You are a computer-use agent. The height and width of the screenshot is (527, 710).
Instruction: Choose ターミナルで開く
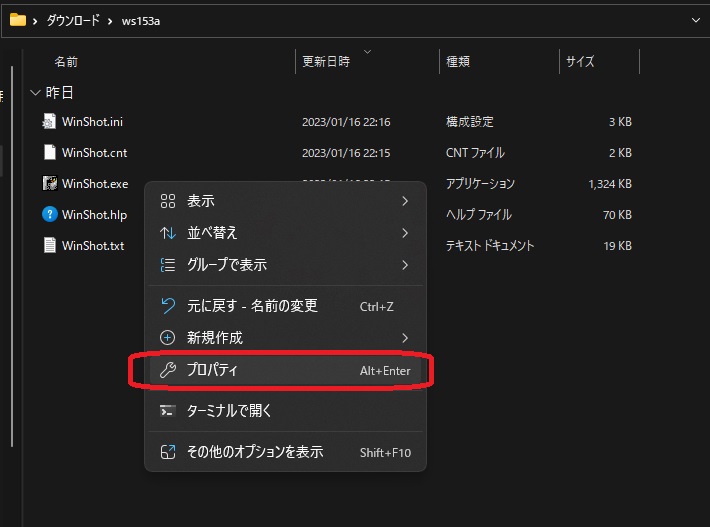click(285, 411)
